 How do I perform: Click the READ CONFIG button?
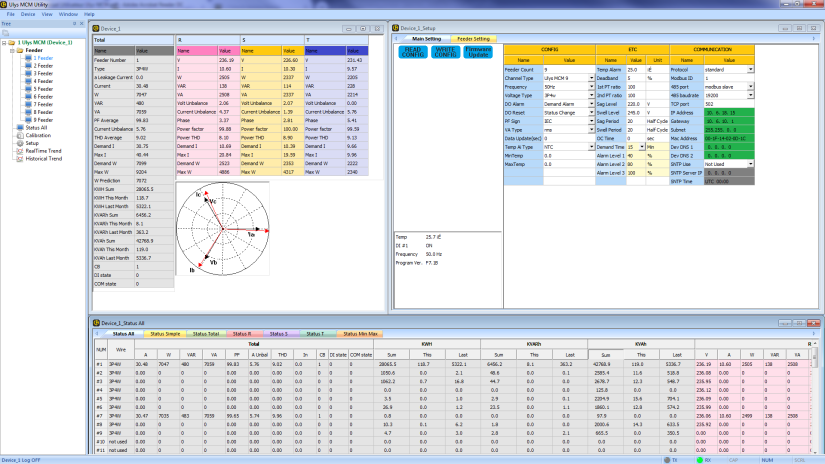(413, 52)
